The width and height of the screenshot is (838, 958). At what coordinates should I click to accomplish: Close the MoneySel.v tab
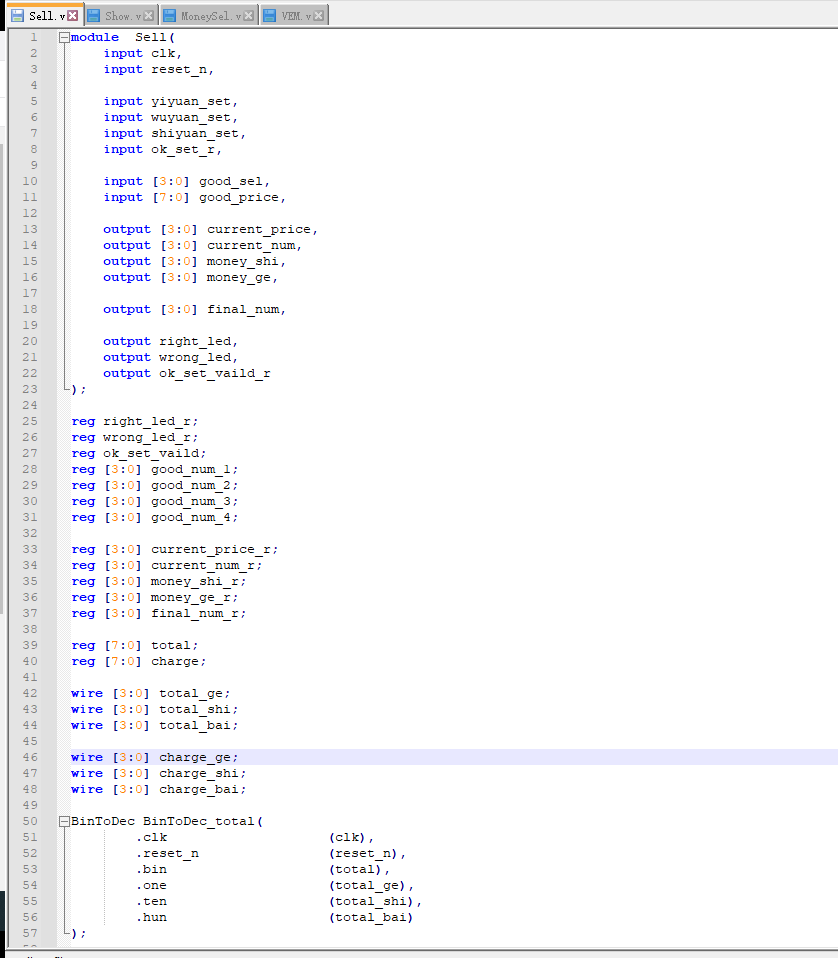coord(248,16)
